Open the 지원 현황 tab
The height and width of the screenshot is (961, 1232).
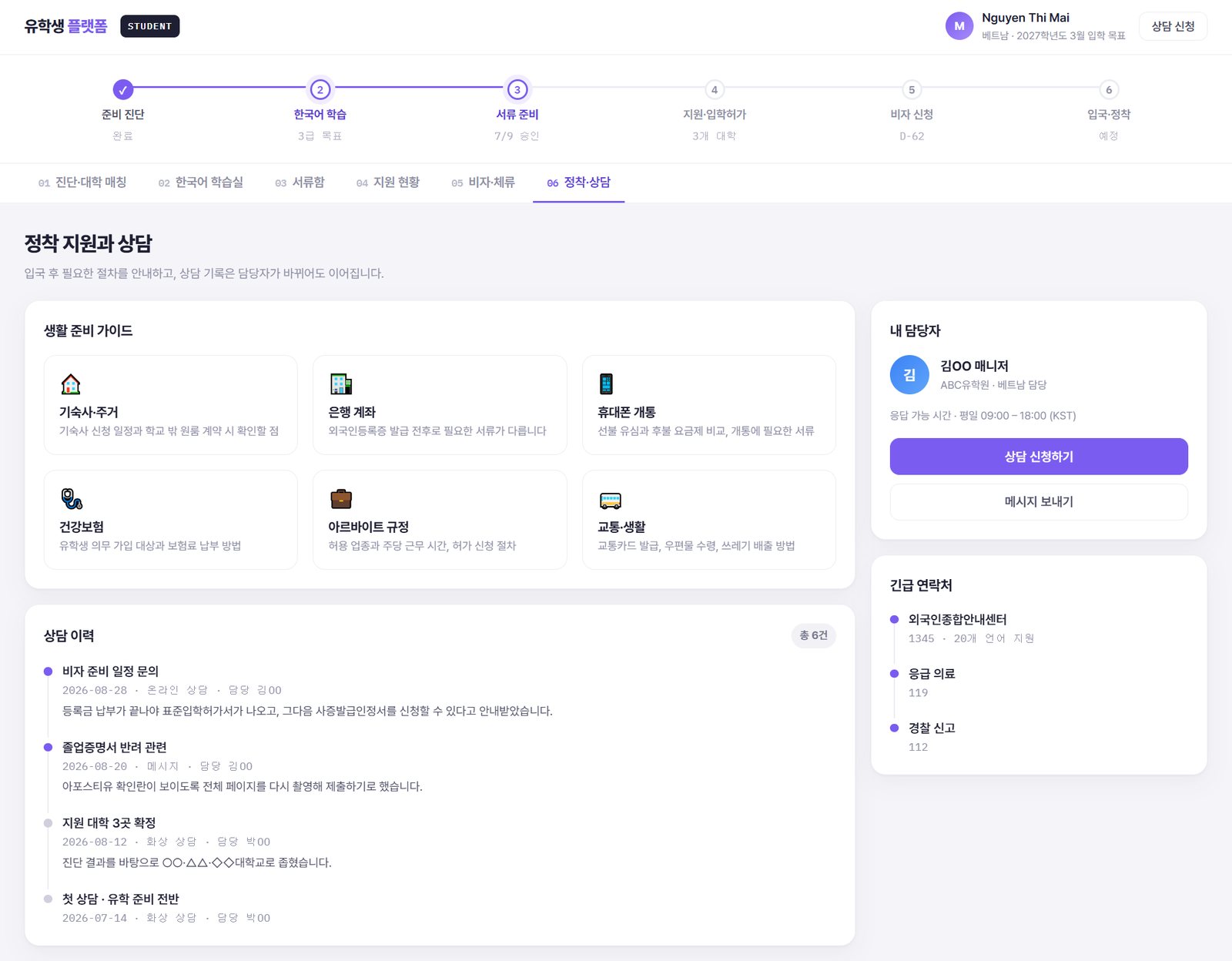[388, 182]
